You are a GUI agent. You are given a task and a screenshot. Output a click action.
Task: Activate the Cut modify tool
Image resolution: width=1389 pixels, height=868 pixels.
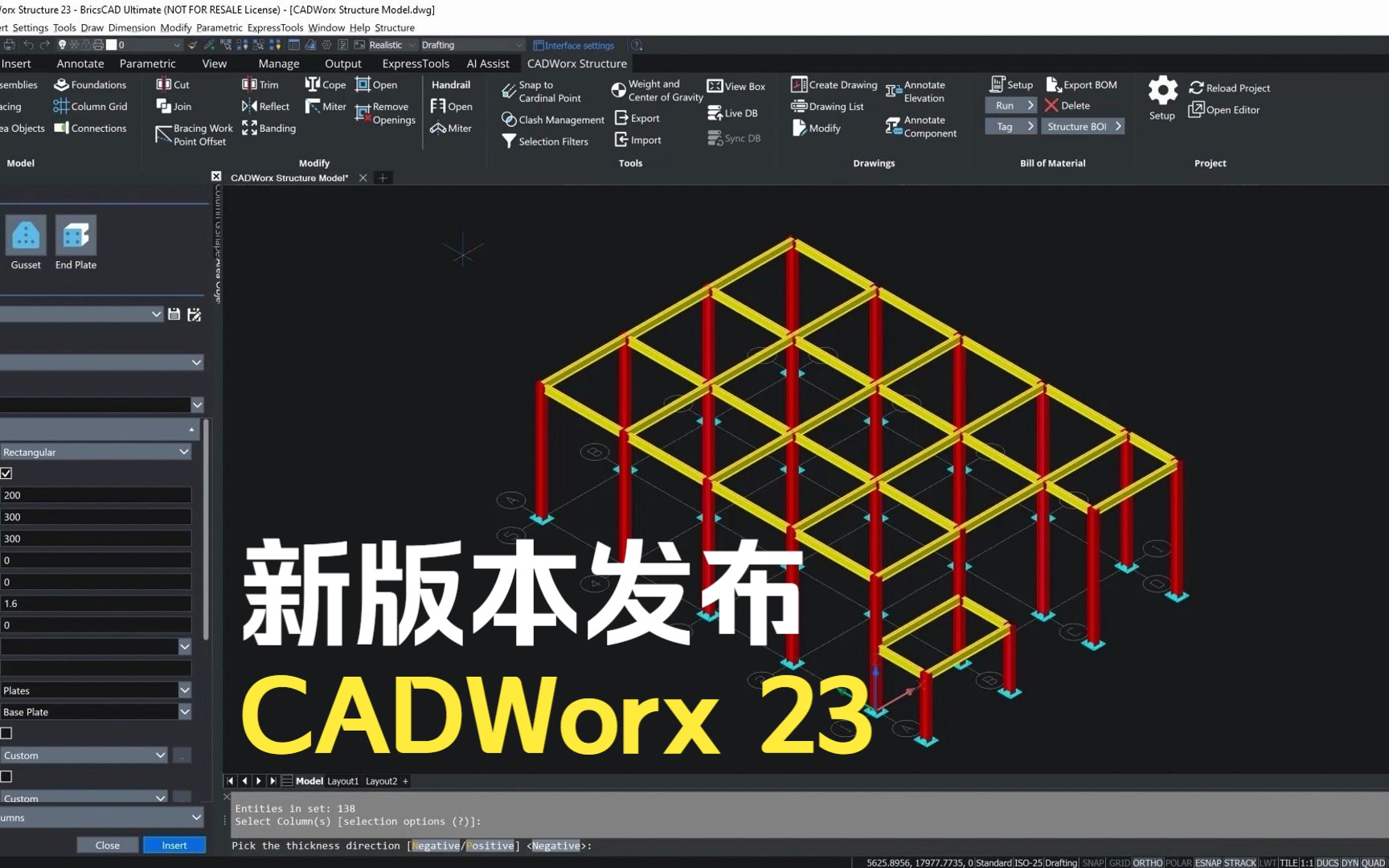(173, 84)
